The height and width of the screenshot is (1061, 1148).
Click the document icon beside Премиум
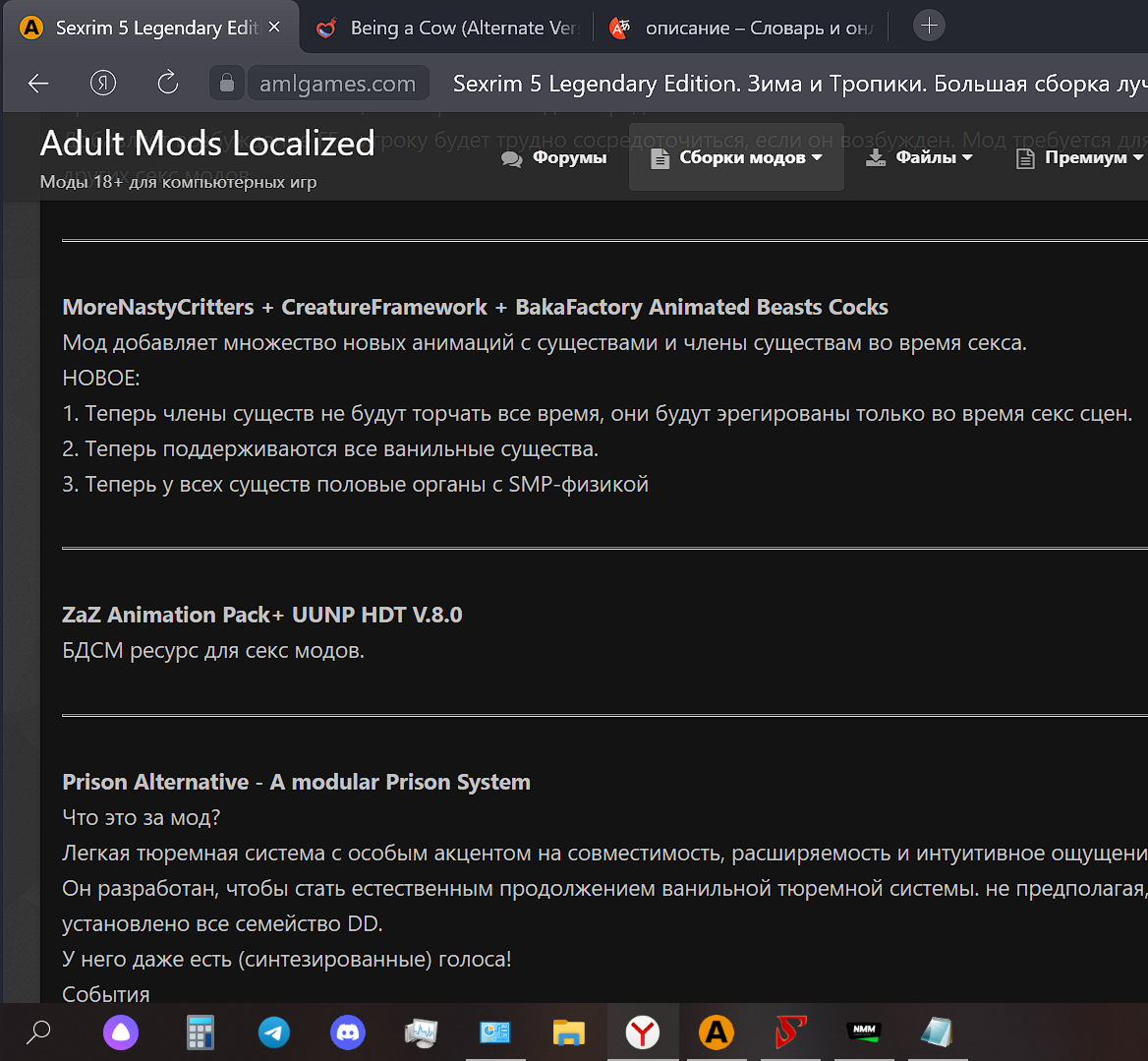(x=1025, y=158)
